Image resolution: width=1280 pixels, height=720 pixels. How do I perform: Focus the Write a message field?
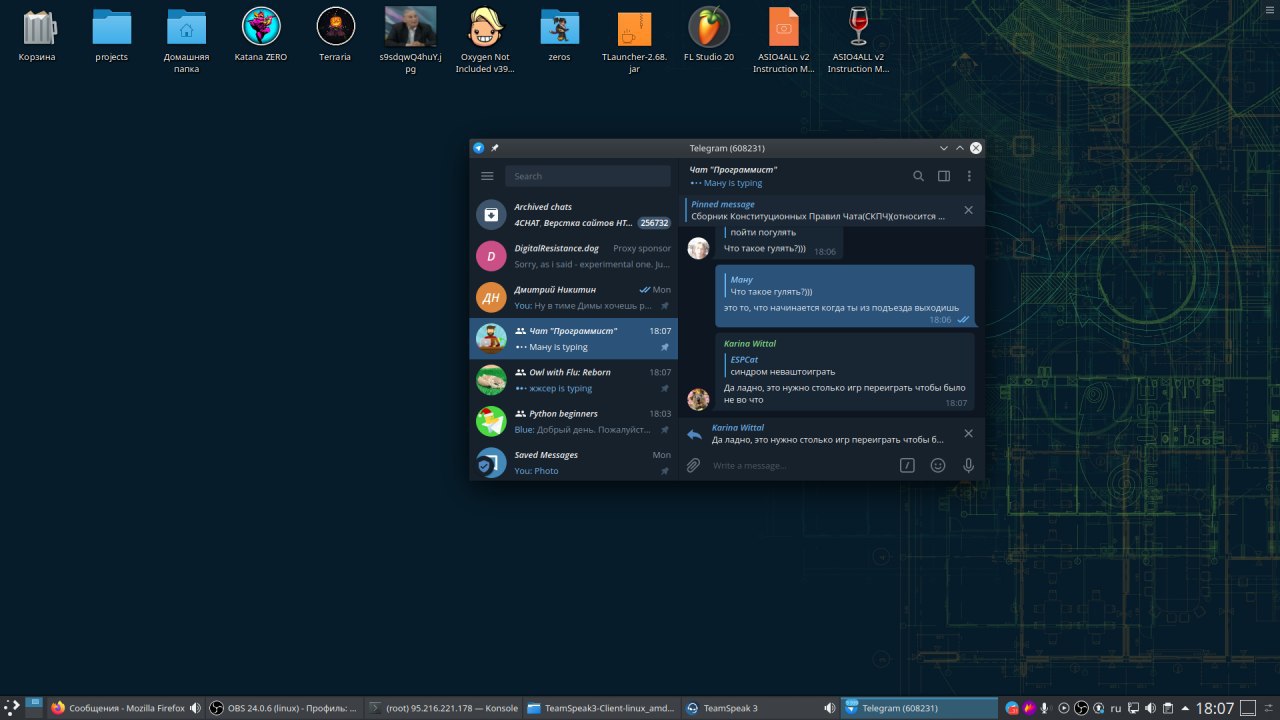click(800, 466)
